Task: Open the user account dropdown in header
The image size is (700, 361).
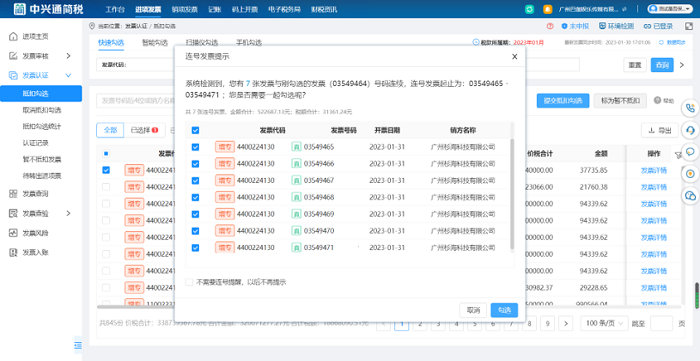Action: tap(671, 9)
